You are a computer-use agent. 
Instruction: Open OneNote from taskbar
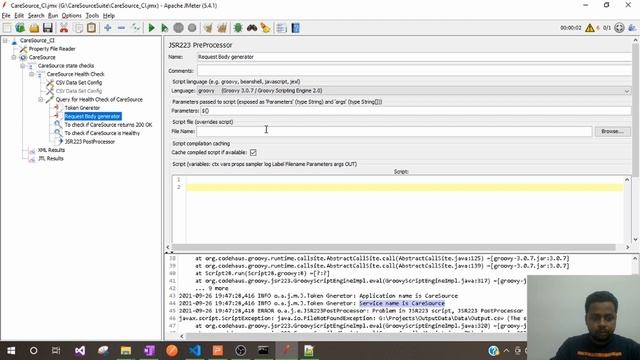[149, 351]
